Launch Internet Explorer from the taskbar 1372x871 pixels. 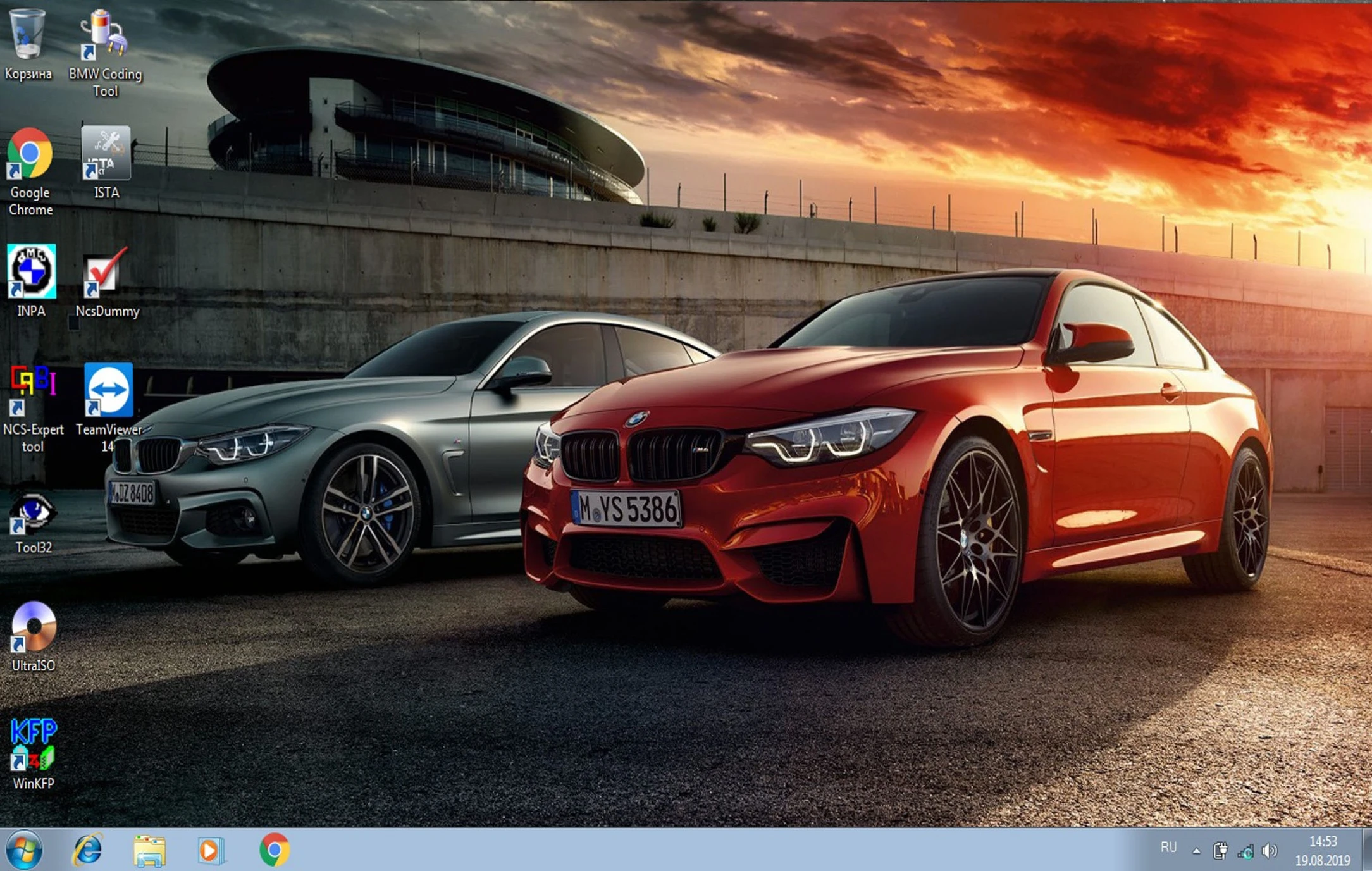click(87, 849)
